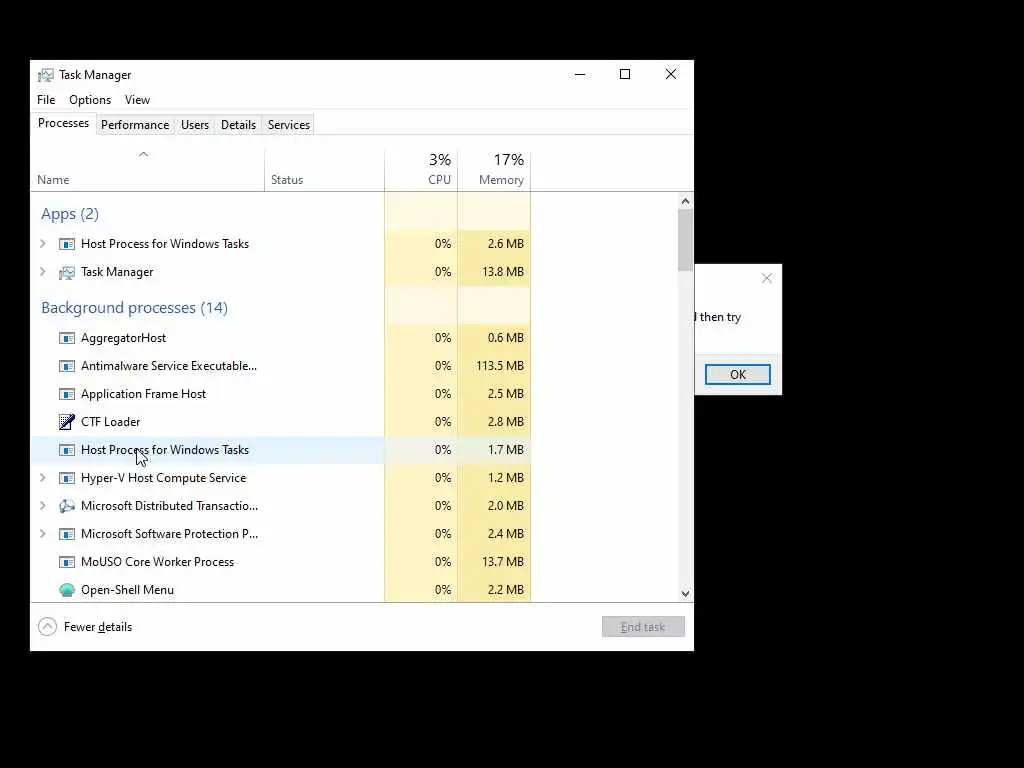
Task: Click the Task Manager title bar icon
Action: [46, 75]
